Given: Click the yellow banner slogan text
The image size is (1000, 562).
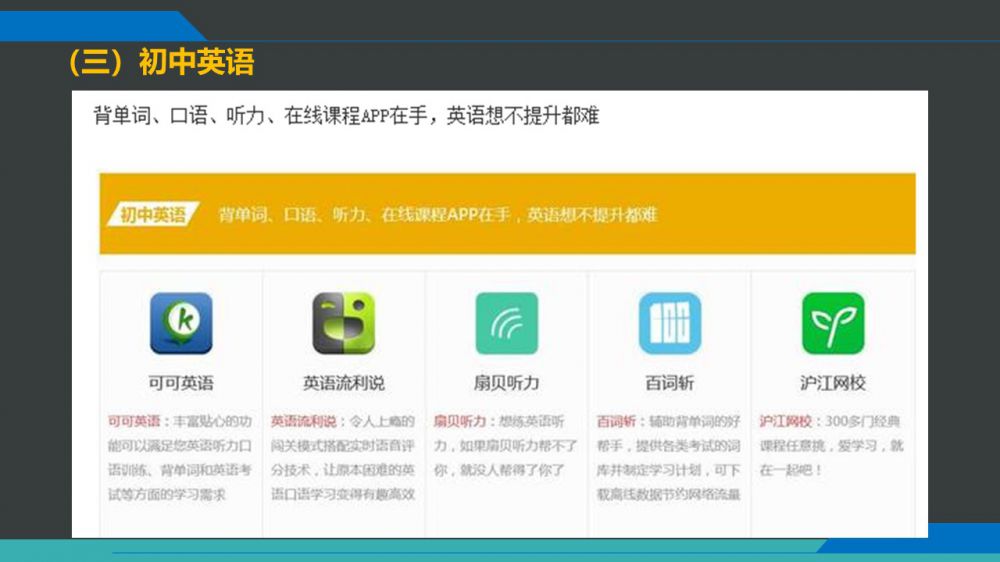Looking at the screenshot, I should pos(438,215).
